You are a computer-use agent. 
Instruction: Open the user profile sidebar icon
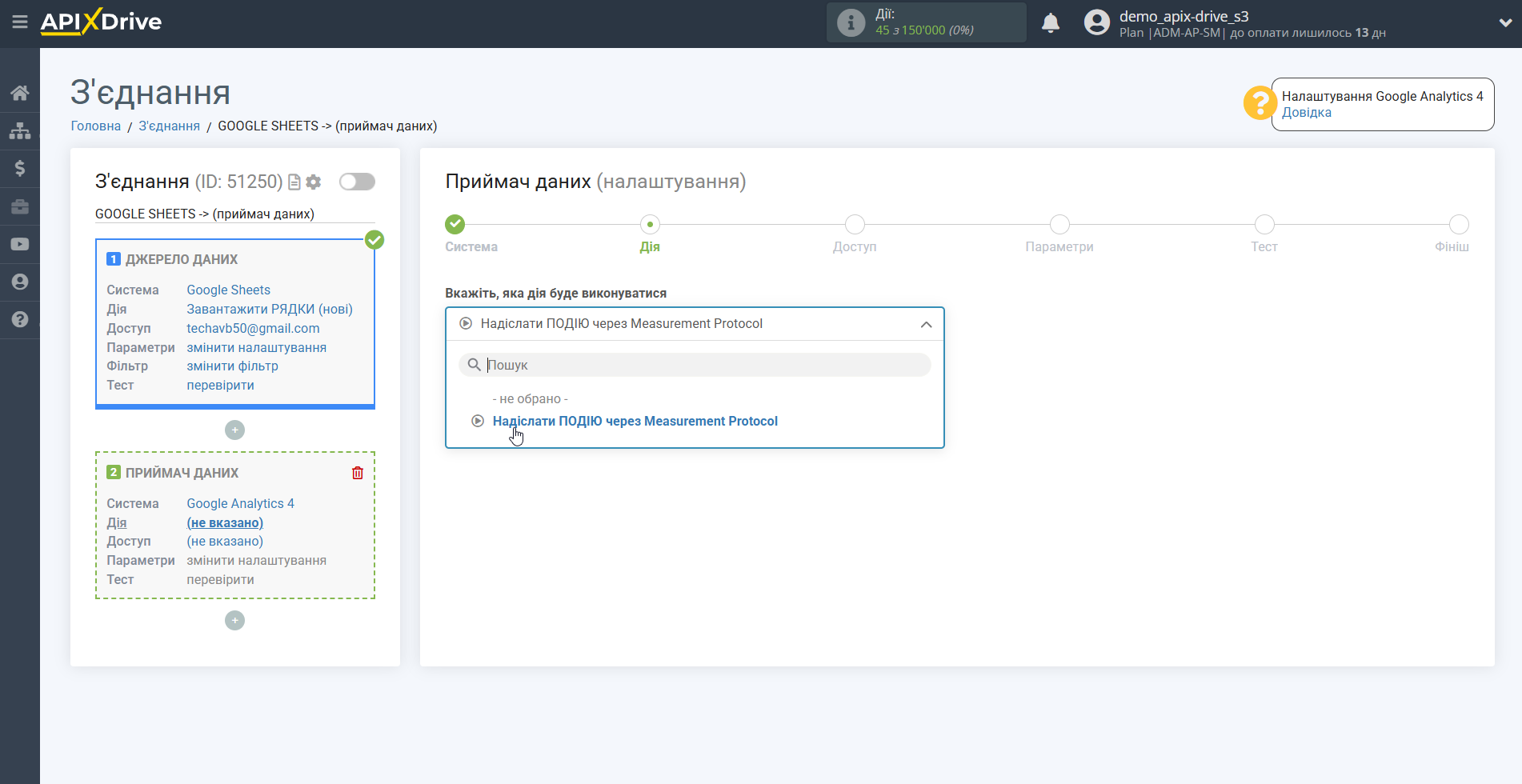(20, 282)
